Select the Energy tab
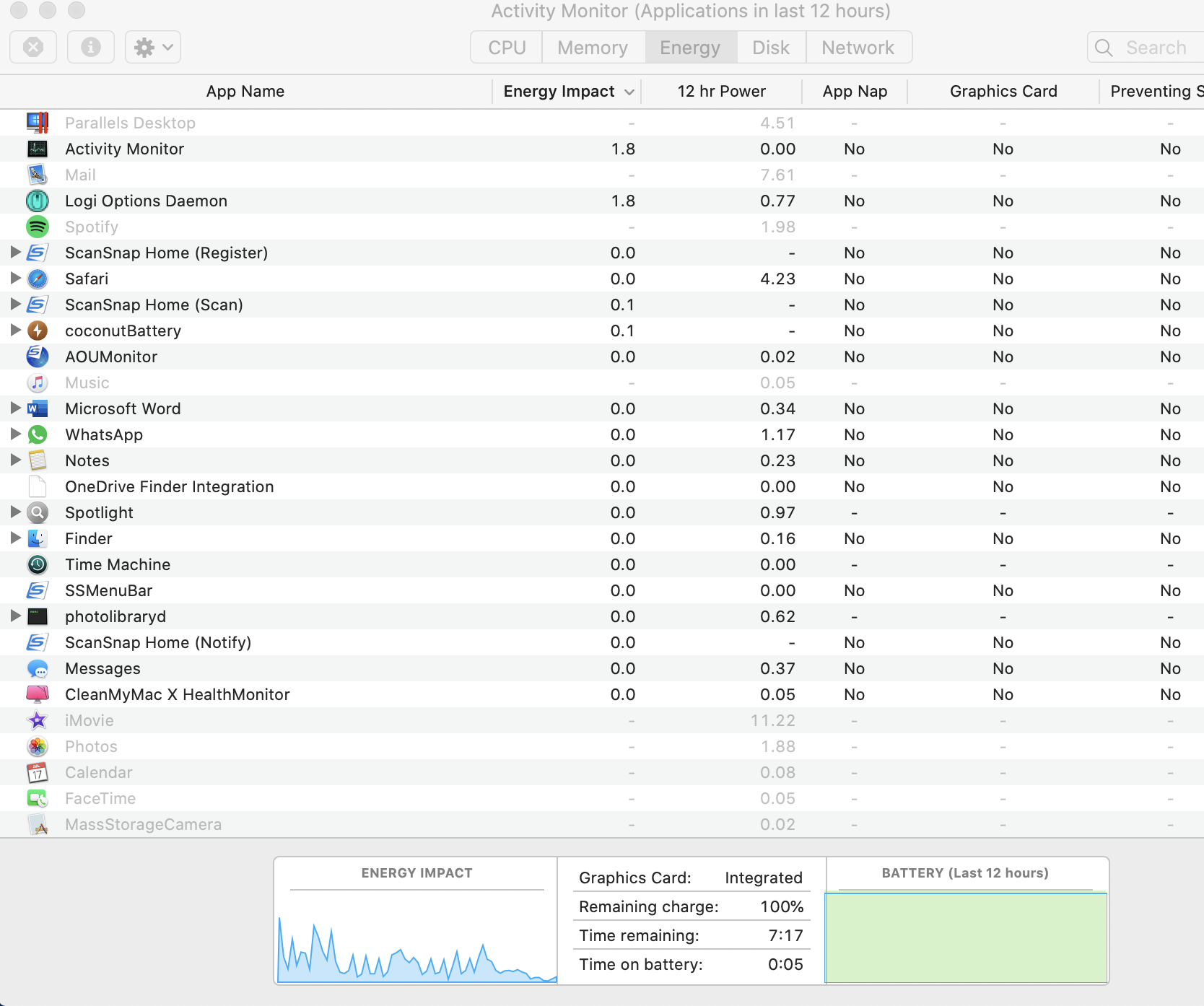Viewport: 1204px width, 1006px height. (x=691, y=48)
